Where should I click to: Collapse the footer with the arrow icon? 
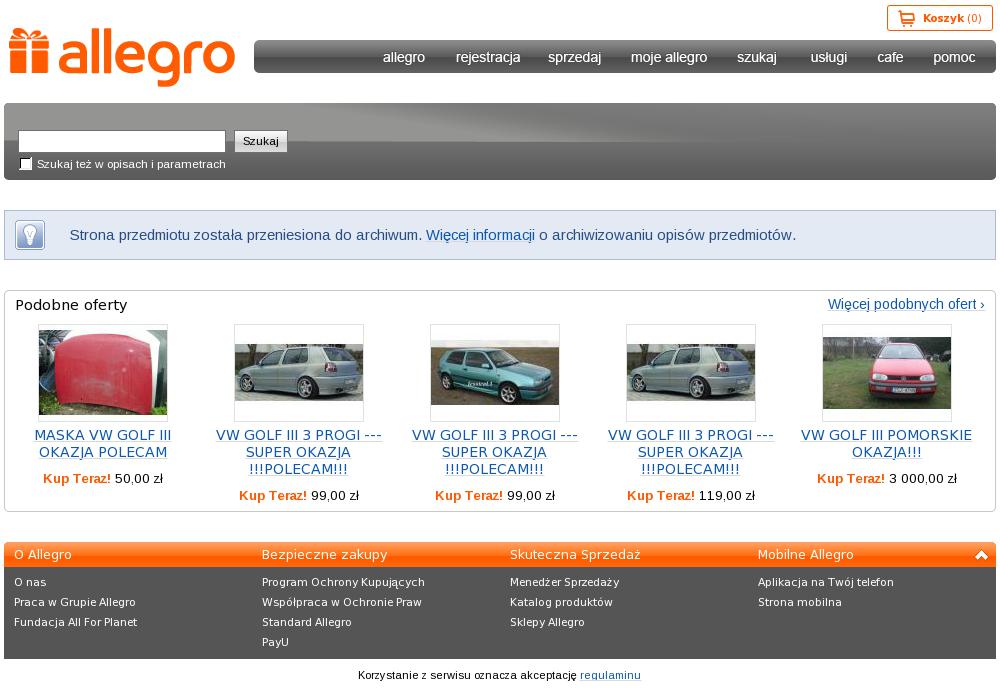point(981,555)
